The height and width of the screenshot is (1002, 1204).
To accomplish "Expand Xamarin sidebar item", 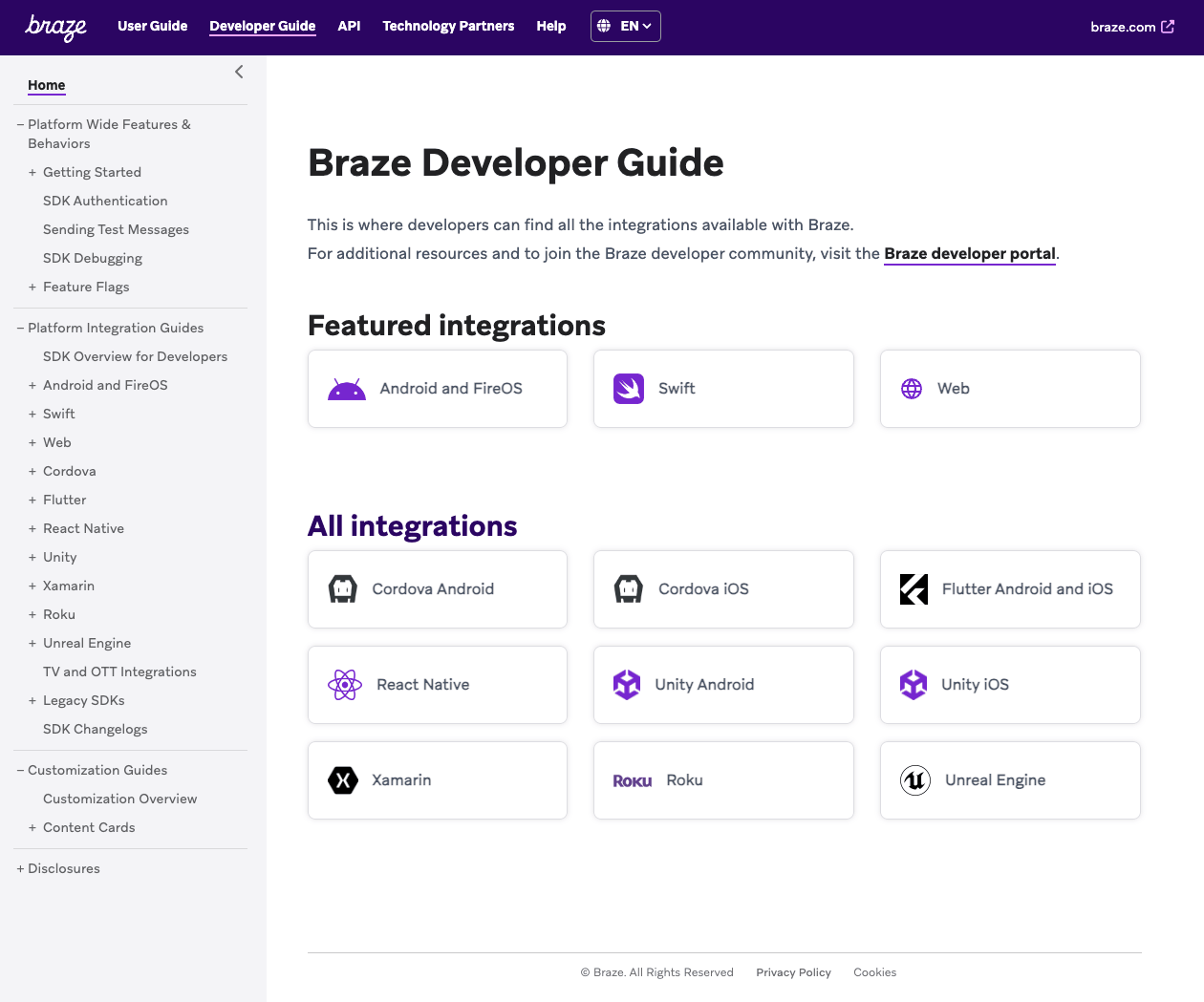I will point(32,586).
